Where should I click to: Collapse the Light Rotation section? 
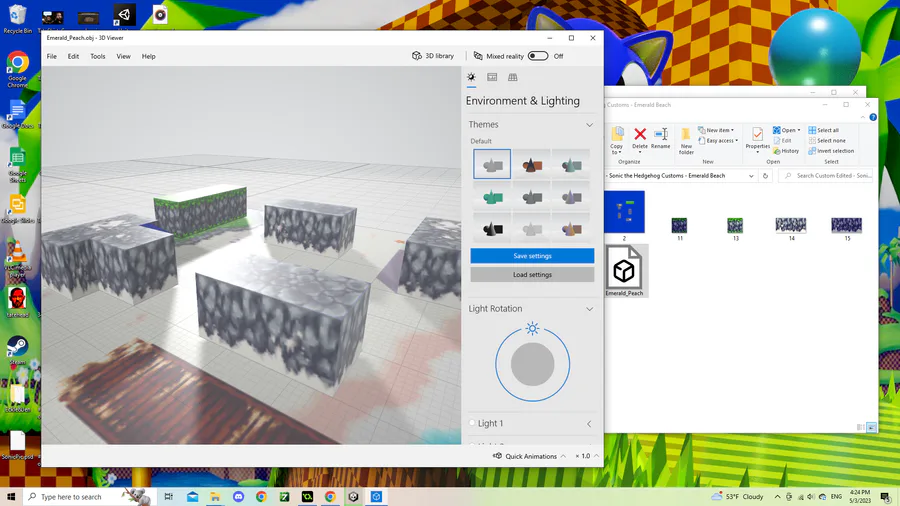click(x=589, y=309)
